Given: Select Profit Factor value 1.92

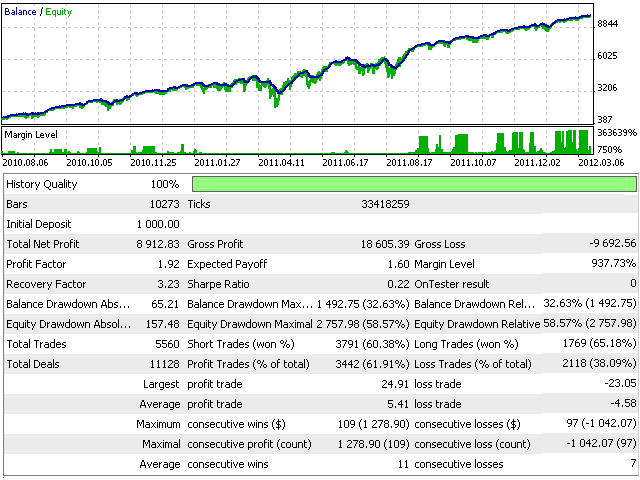Looking at the screenshot, I should 169,264.
